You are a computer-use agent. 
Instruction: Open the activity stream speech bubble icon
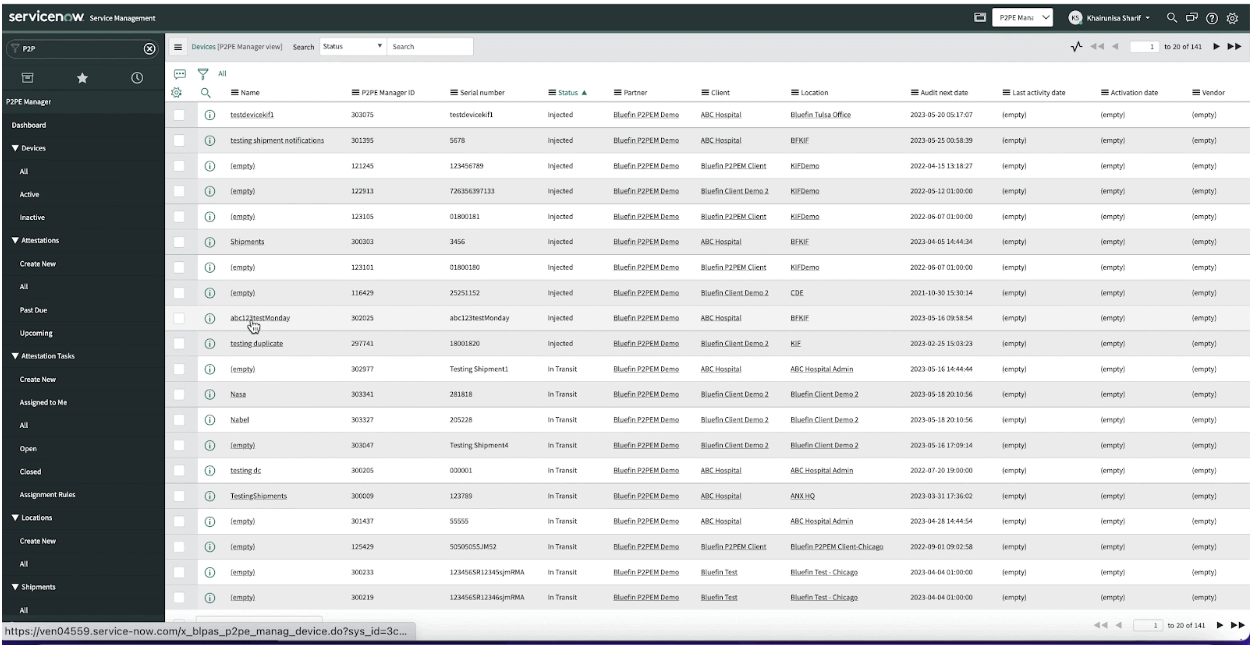[179, 73]
